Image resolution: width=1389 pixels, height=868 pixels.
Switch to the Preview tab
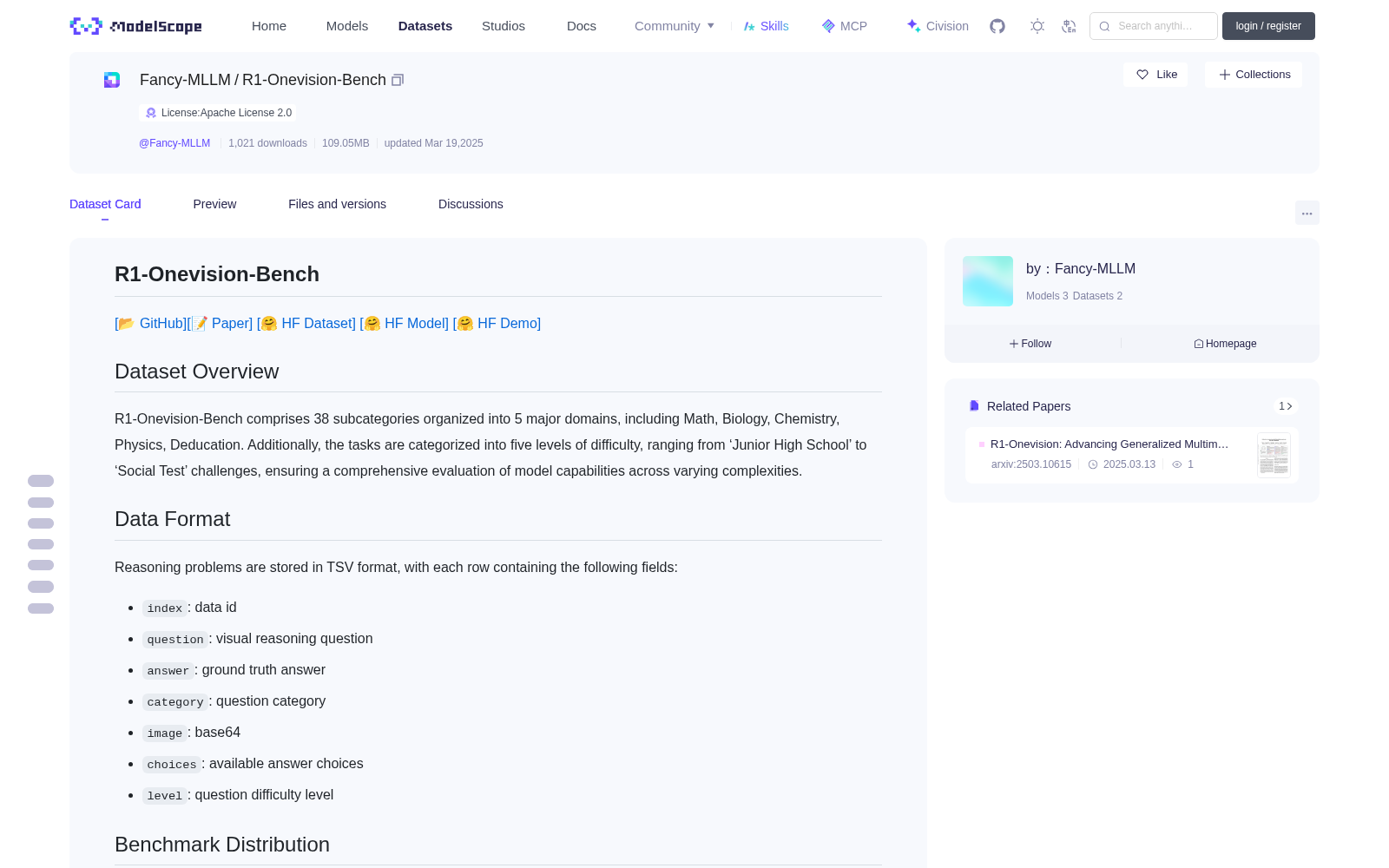click(x=214, y=204)
